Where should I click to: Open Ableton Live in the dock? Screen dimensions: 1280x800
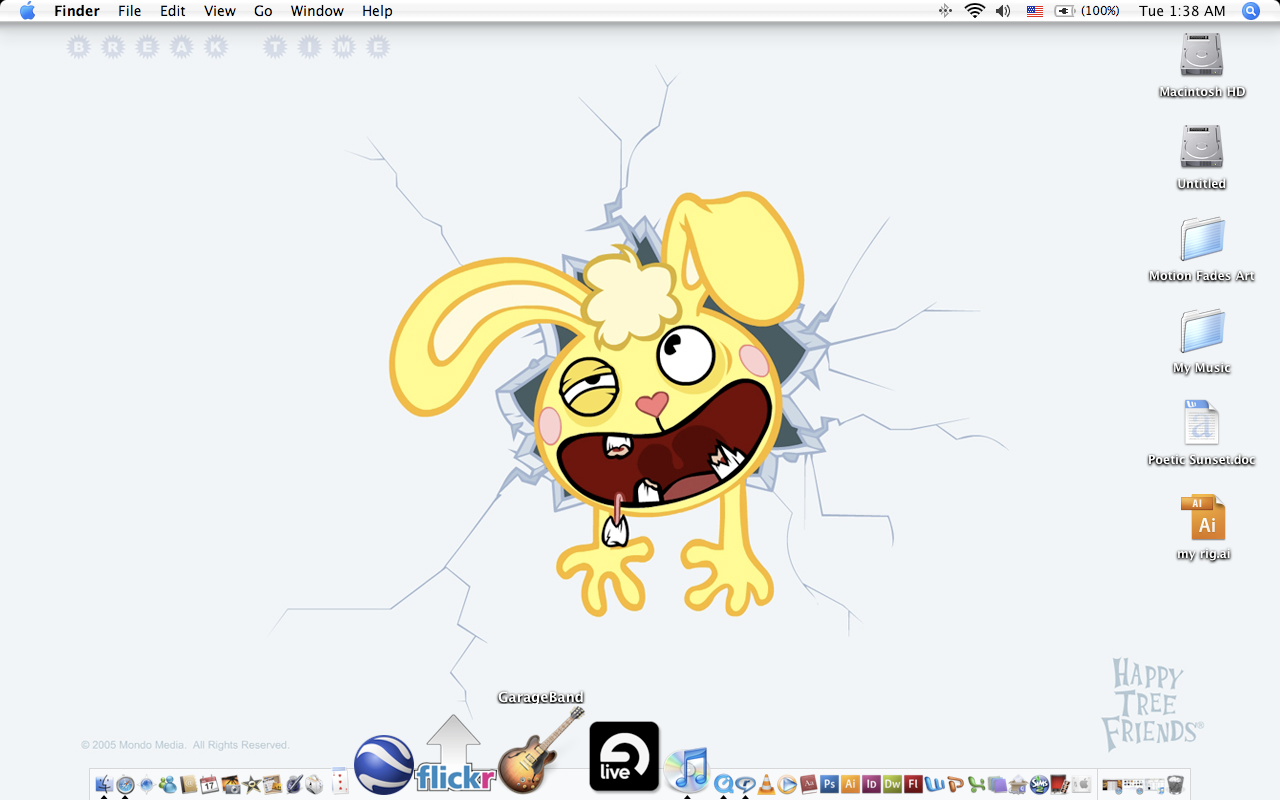click(x=624, y=756)
